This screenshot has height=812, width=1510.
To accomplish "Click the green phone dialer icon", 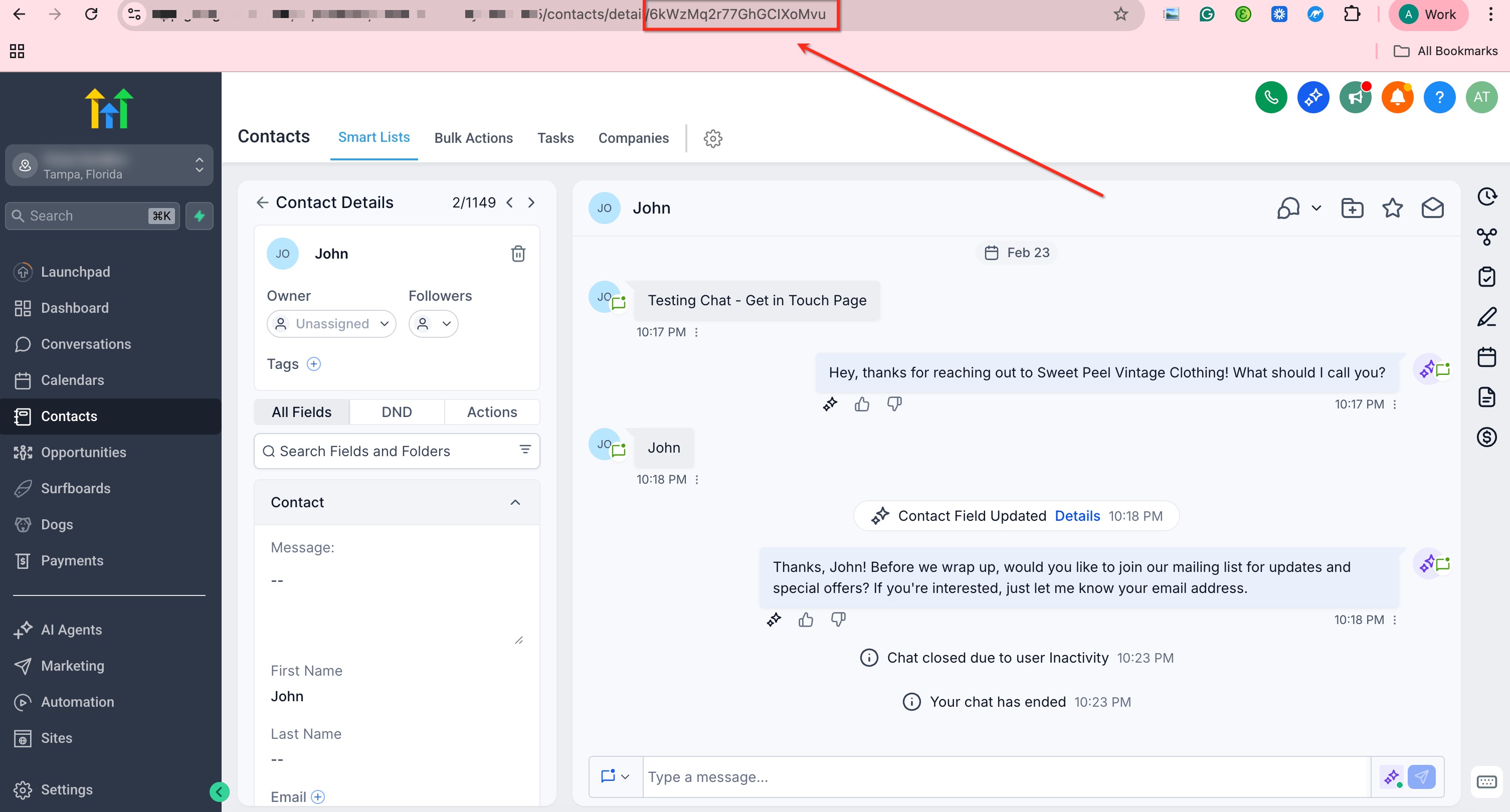I will coord(1270,97).
